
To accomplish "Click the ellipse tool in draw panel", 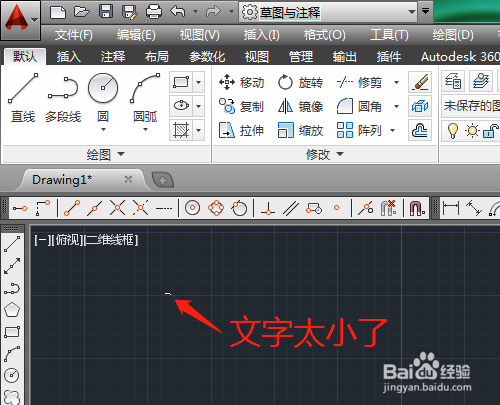I will pos(181,106).
